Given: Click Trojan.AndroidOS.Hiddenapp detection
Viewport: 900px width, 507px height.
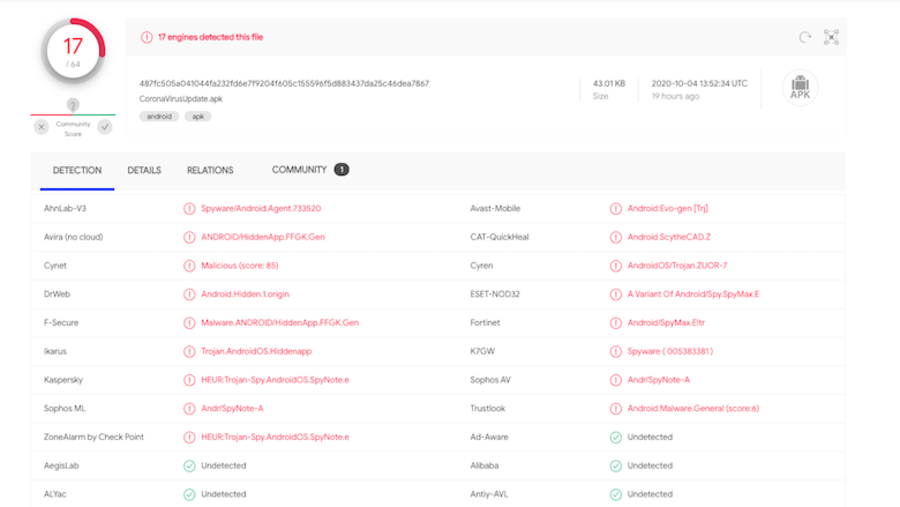Looking at the screenshot, I should [x=256, y=351].
